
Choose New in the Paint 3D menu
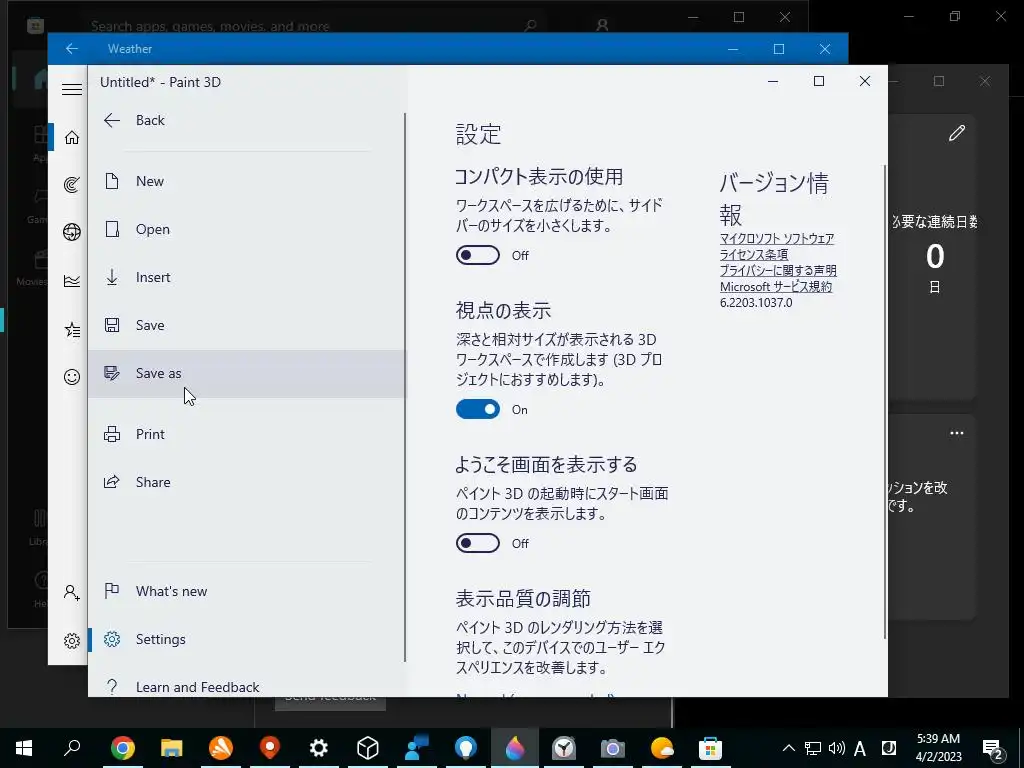tap(247, 181)
